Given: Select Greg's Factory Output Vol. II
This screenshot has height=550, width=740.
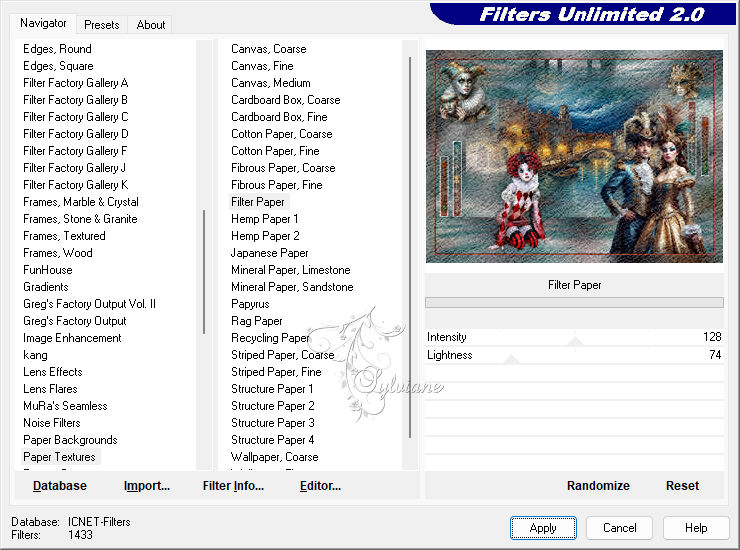Looking at the screenshot, I should [89, 304].
